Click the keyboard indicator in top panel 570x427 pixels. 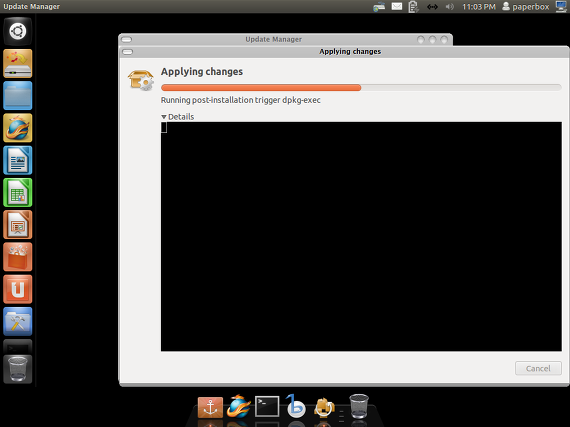click(x=379, y=7)
